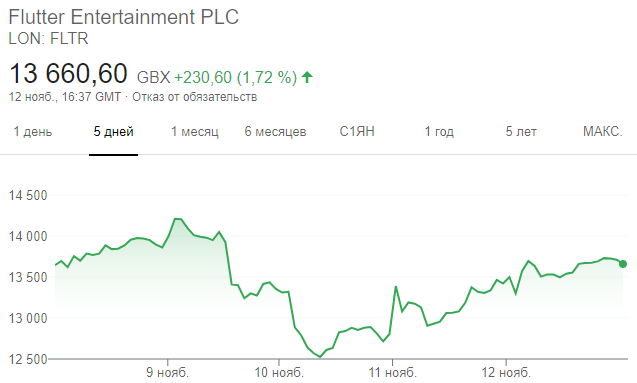Switch to the "1 месяц" range

(195, 132)
